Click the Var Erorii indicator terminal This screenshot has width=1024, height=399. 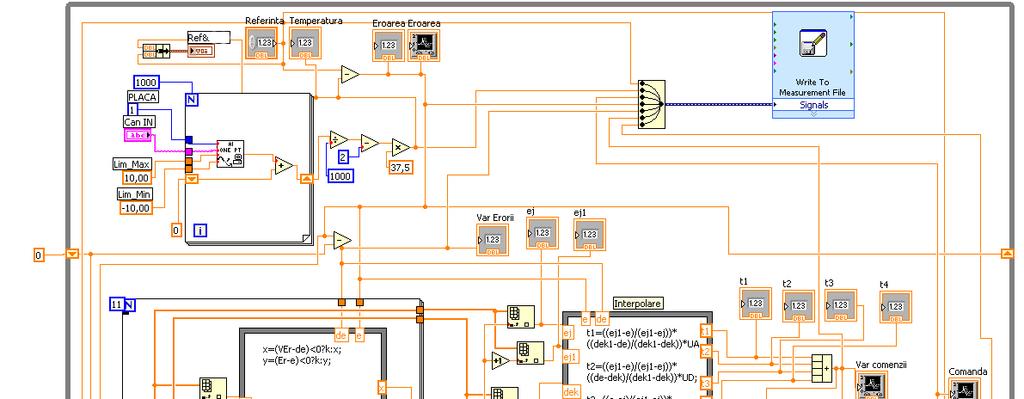click(x=492, y=240)
